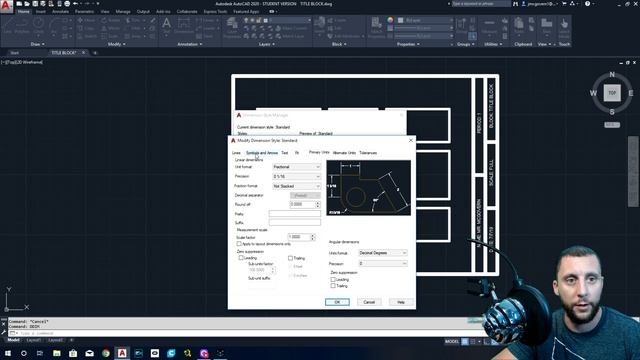Expand the Draw panel flyout
This screenshot has height=360, width=640.
[x=38, y=44]
